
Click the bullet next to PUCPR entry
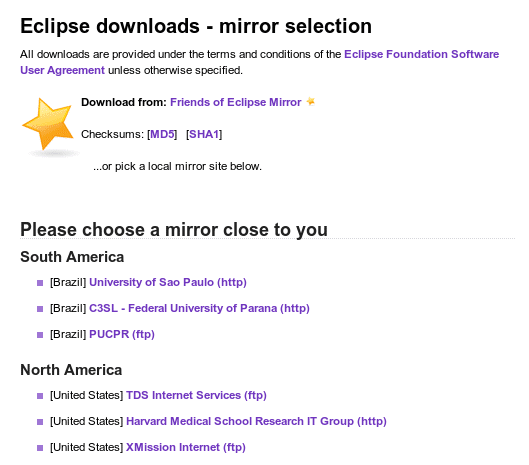coord(40,335)
